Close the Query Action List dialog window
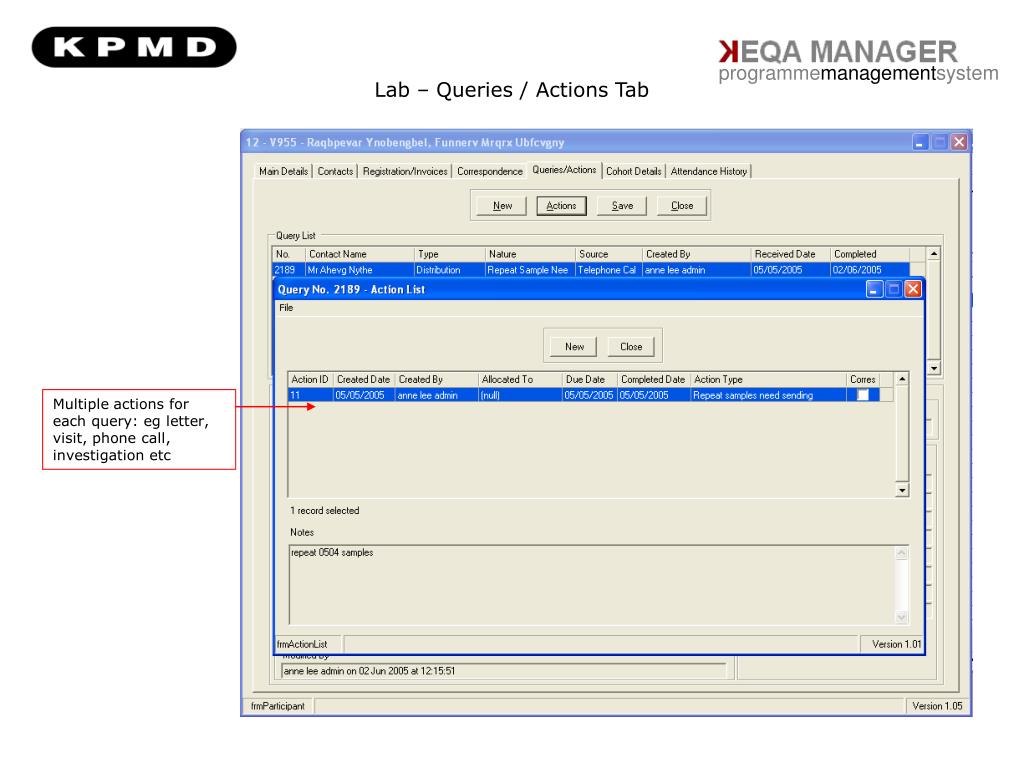1024x768 pixels. point(912,290)
